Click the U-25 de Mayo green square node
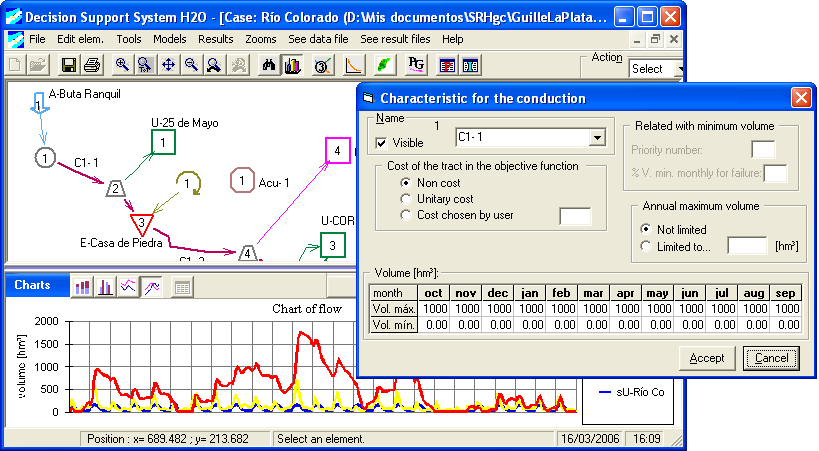This screenshot has width=819, height=451. pyautogui.click(x=163, y=142)
